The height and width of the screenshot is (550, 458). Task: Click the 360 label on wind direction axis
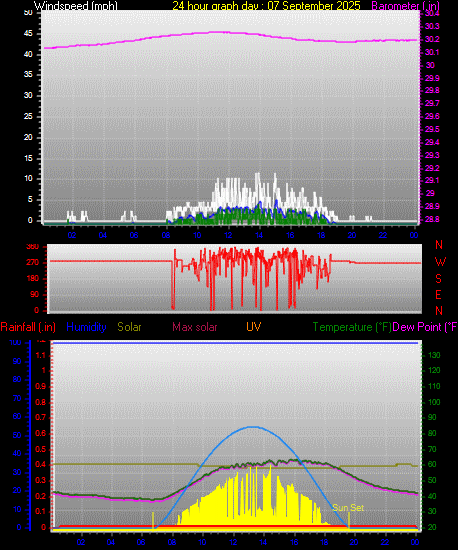pos(33,247)
